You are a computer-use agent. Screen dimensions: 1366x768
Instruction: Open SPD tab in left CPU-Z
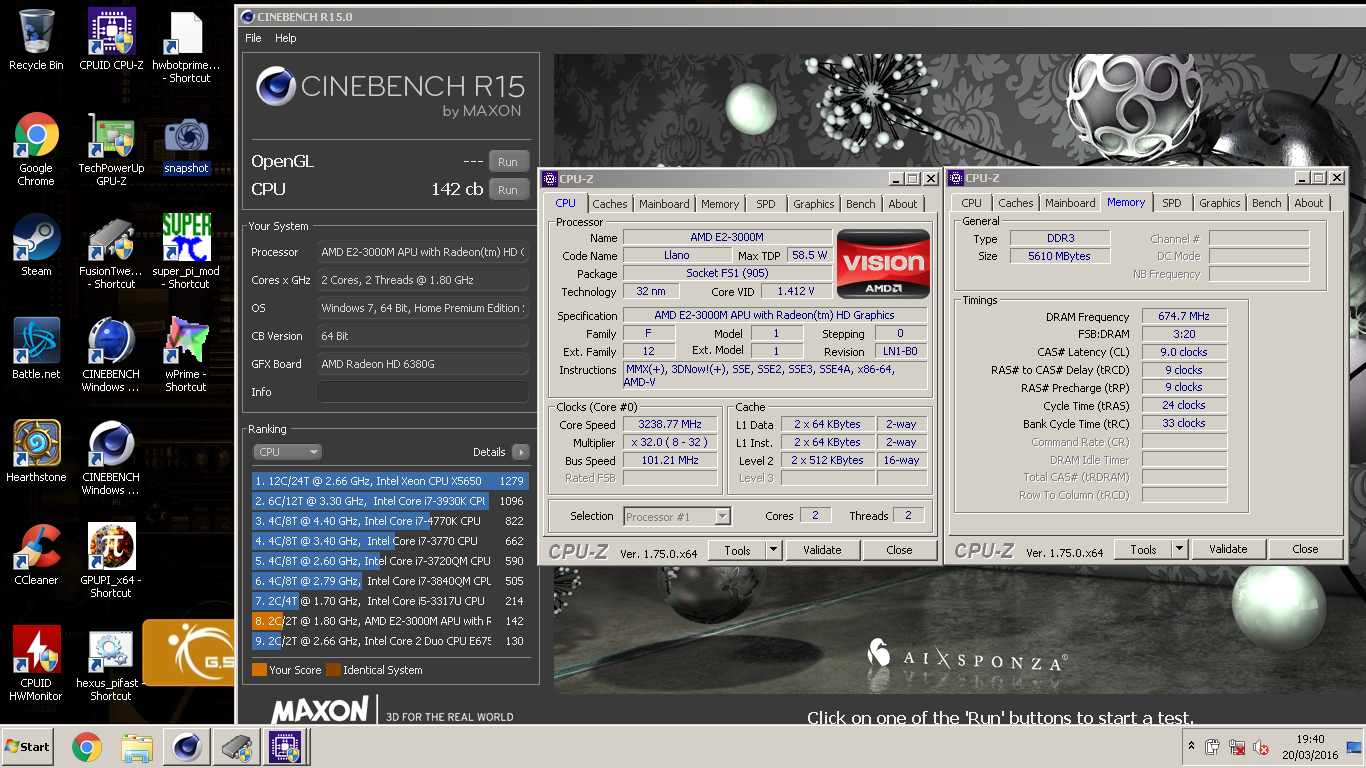(766, 204)
